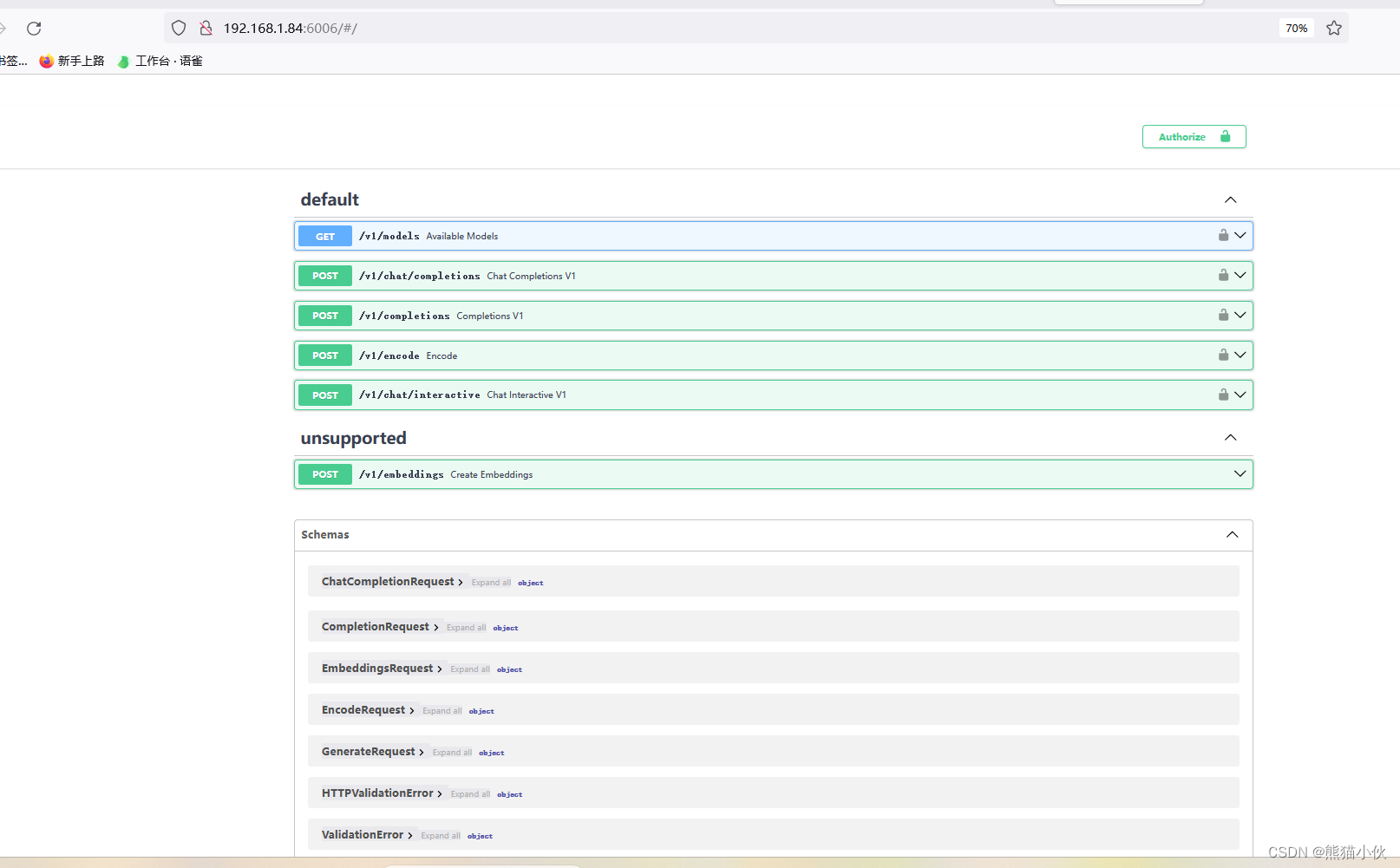The width and height of the screenshot is (1400, 868).
Task: Click 'Expand all' for EncodeRequest
Action: (x=442, y=711)
